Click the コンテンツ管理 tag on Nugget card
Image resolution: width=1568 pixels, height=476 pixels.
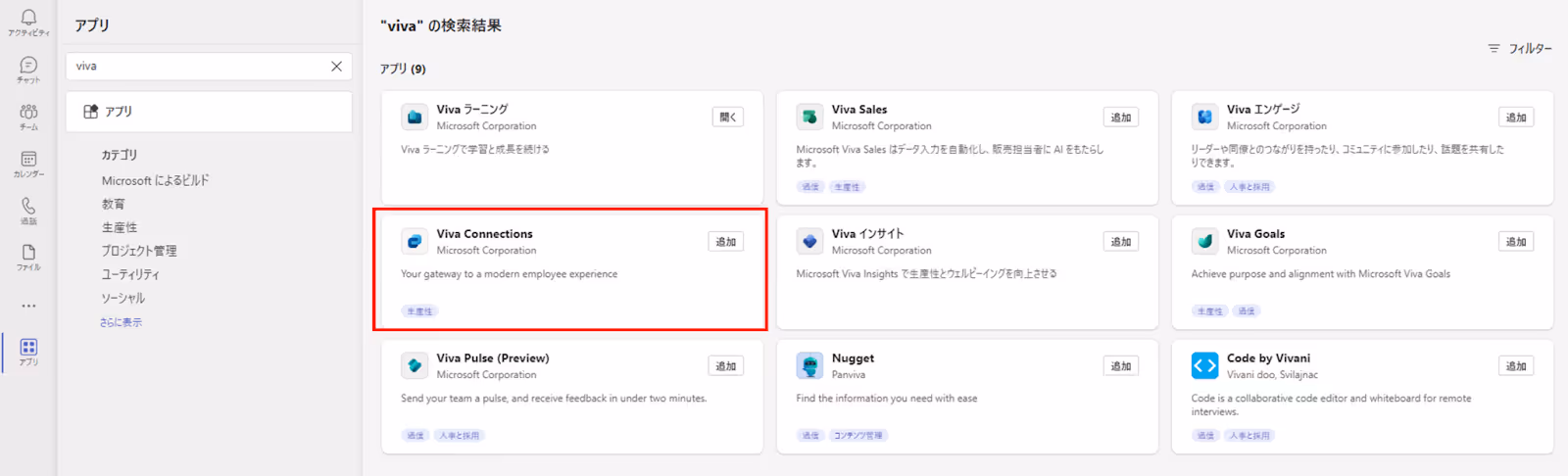[857, 436]
